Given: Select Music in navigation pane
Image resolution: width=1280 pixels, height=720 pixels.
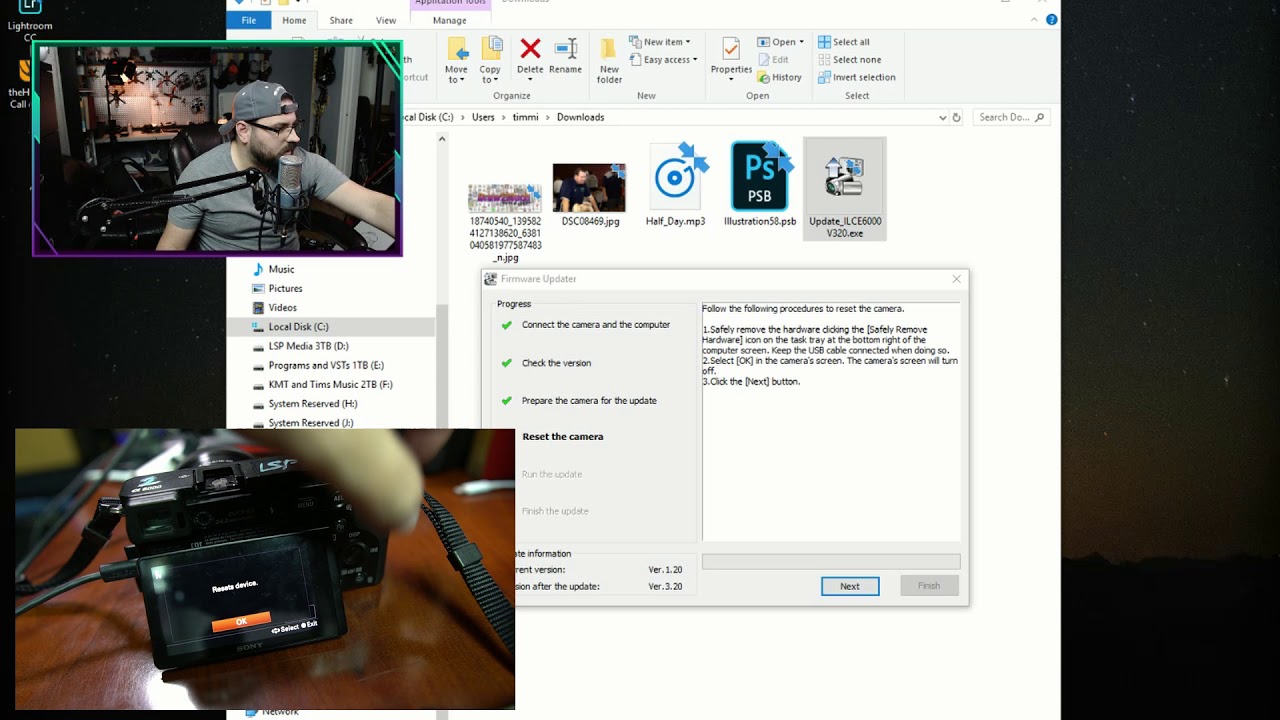Looking at the screenshot, I should (x=282, y=269).
